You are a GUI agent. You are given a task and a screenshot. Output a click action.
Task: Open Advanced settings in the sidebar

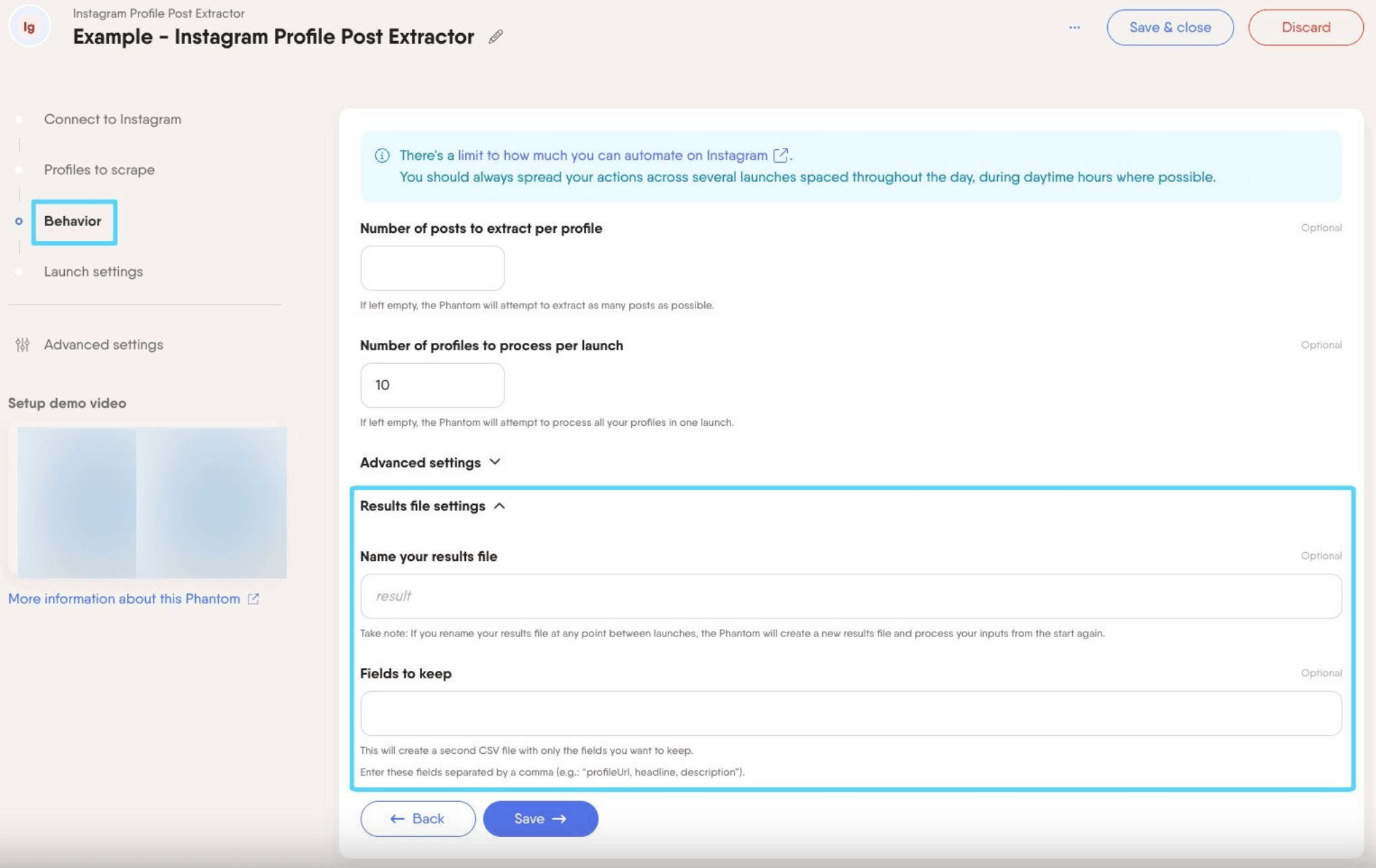tap(103, 345)
